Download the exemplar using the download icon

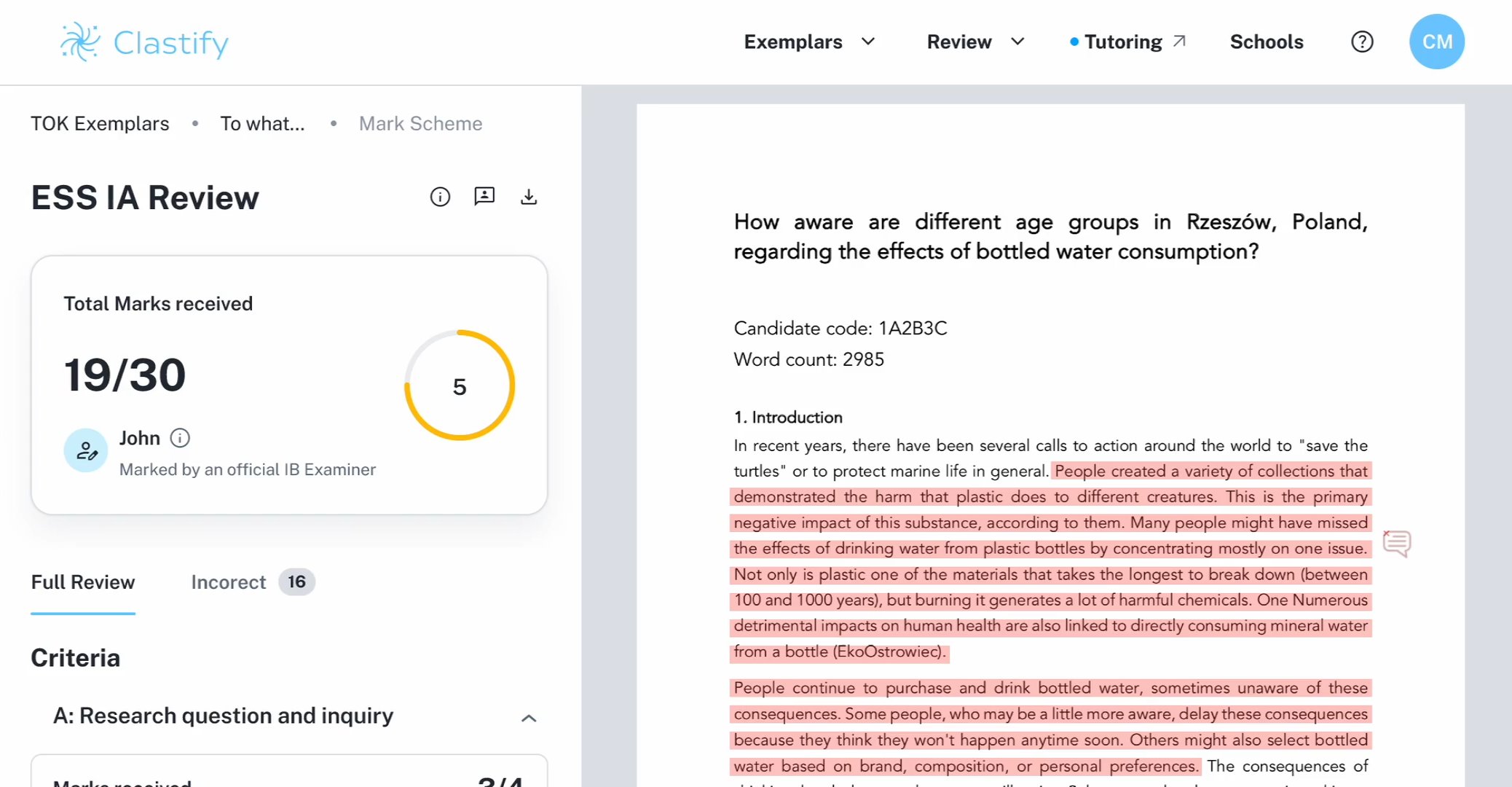pyautogui.click(x=529, y=196)
